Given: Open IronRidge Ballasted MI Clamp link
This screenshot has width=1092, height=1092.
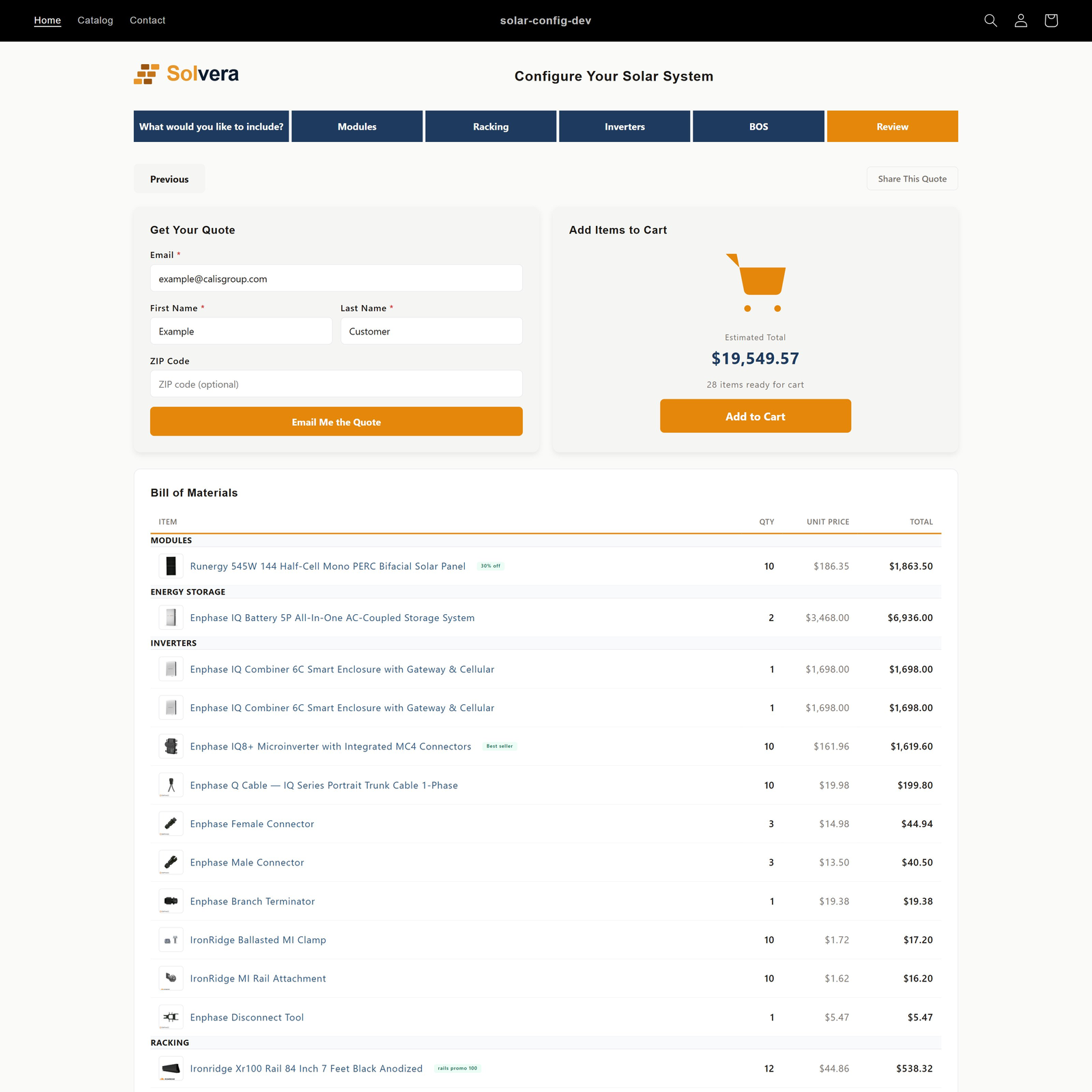Looking at the screenshot, I should pos(258,940).
